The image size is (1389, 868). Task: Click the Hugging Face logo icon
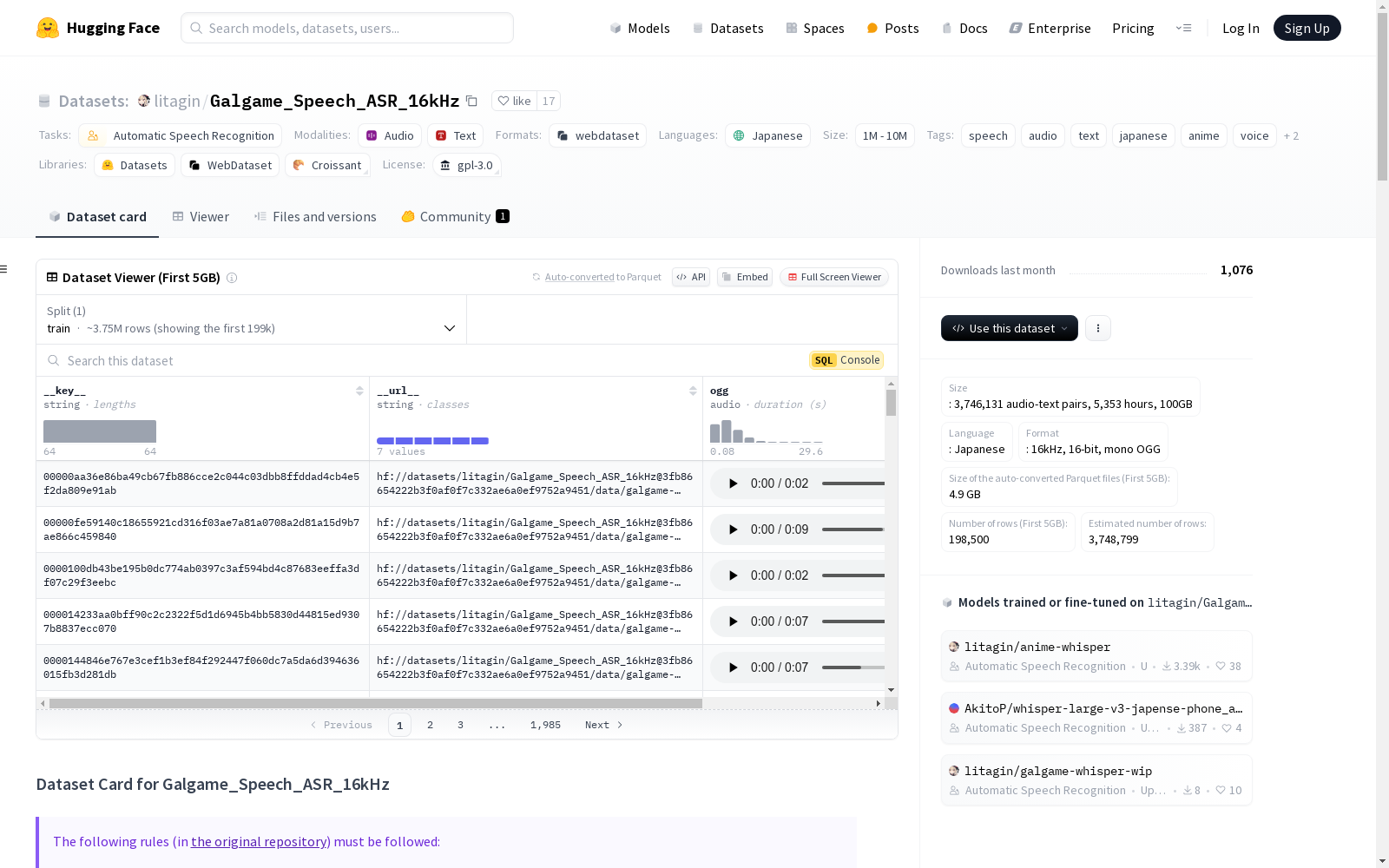(48, 28)
